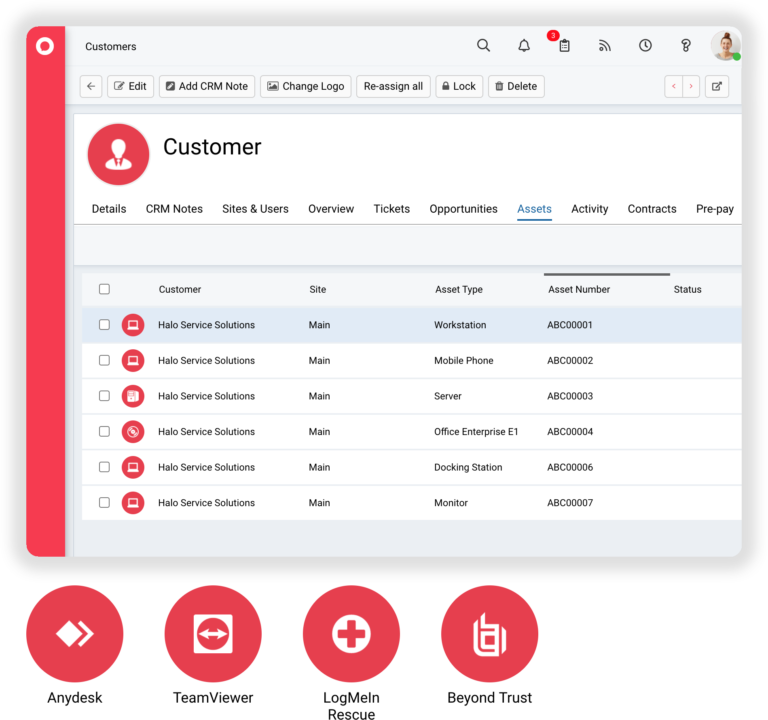768x720 pixels.
Task: Click the Lock button
Action: click(x=459, y=86)
